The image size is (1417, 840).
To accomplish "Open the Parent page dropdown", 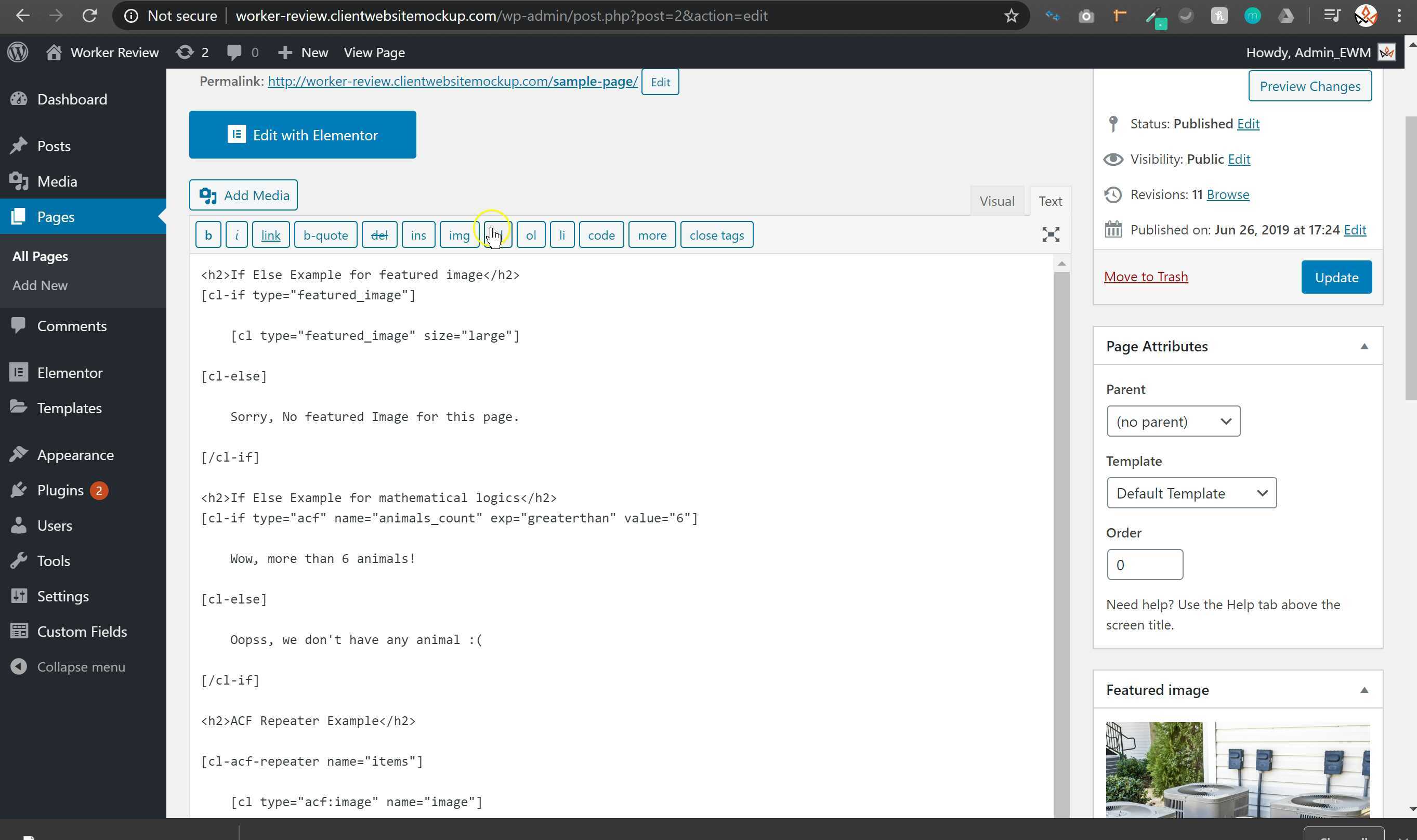I will 1173,421.
